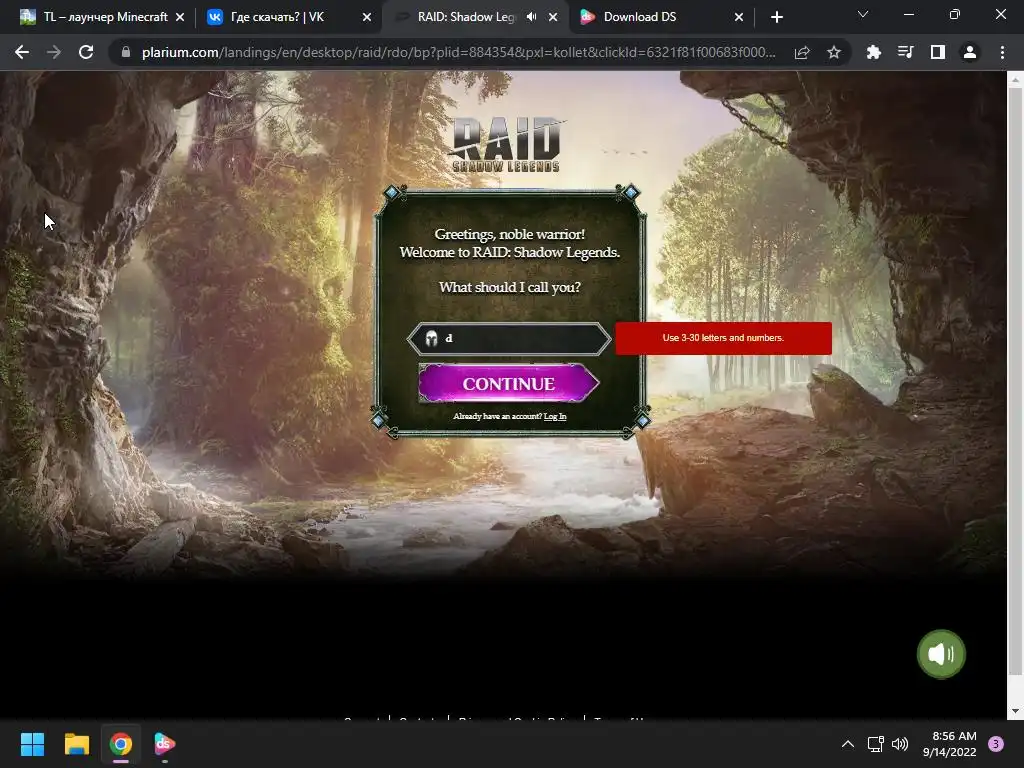View site information lock icon
The image size is (1024, 768).
point(126,52)
